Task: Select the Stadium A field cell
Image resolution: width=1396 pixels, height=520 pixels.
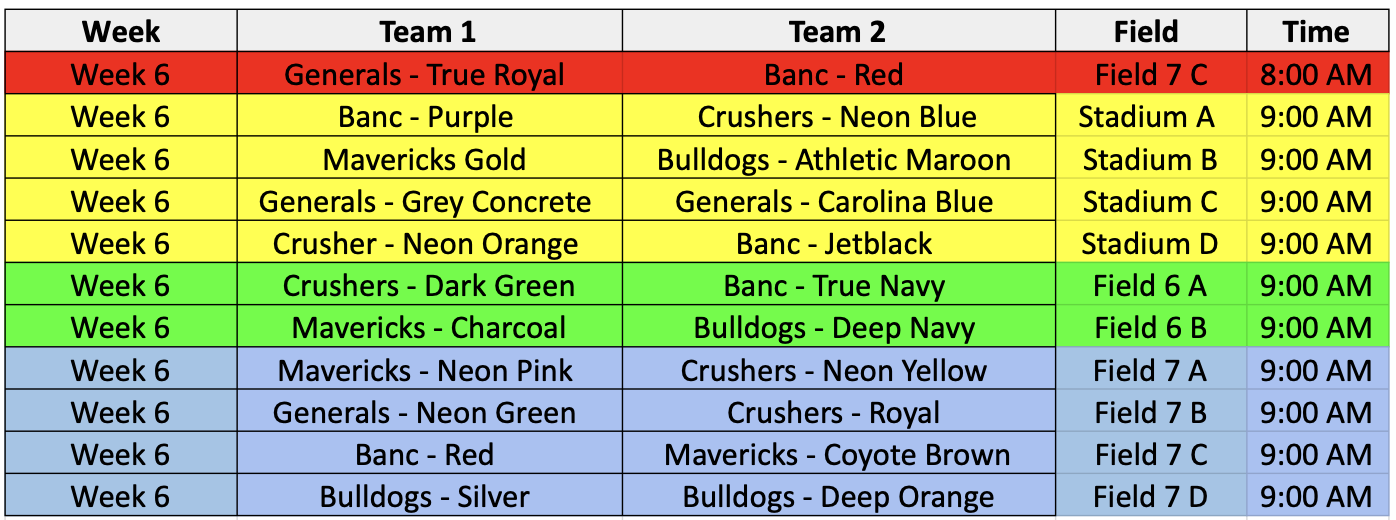Action: (1146, 117)
